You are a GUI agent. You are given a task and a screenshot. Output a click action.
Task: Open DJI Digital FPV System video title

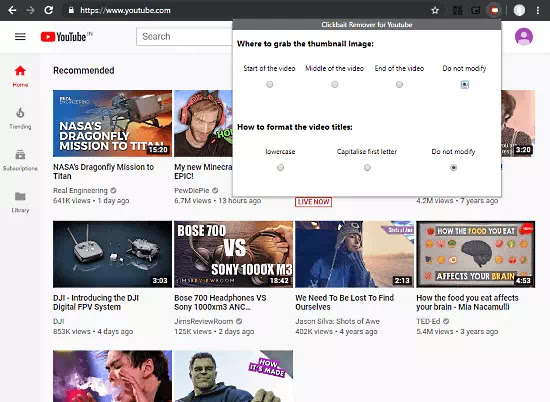coord(96,302)
